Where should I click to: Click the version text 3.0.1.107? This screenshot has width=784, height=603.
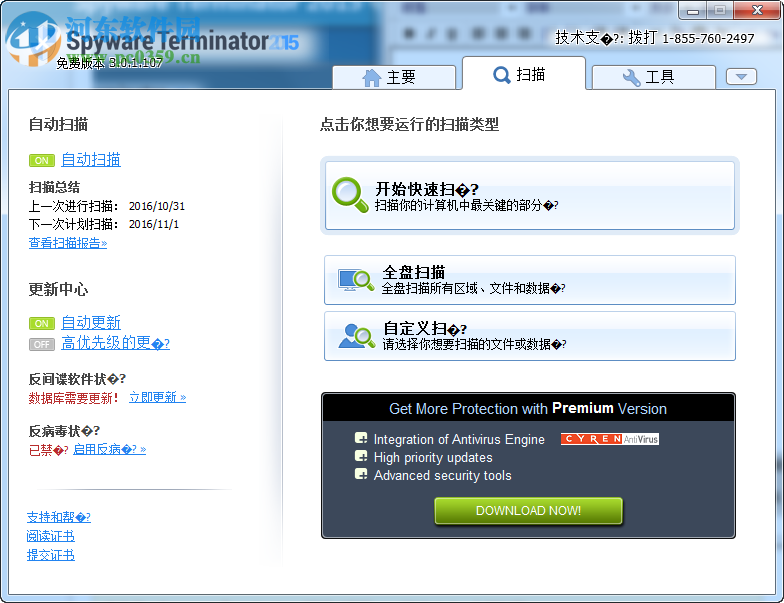coord(136,63)
